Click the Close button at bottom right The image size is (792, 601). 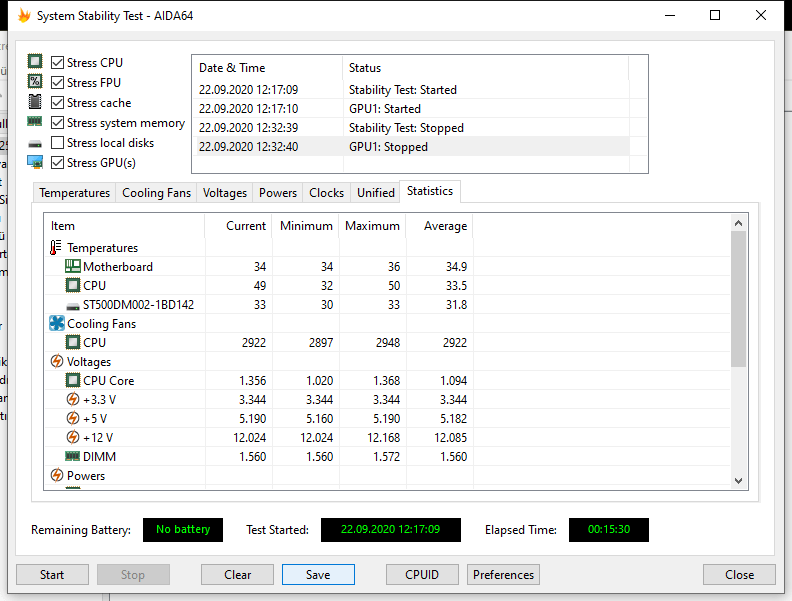739,575
